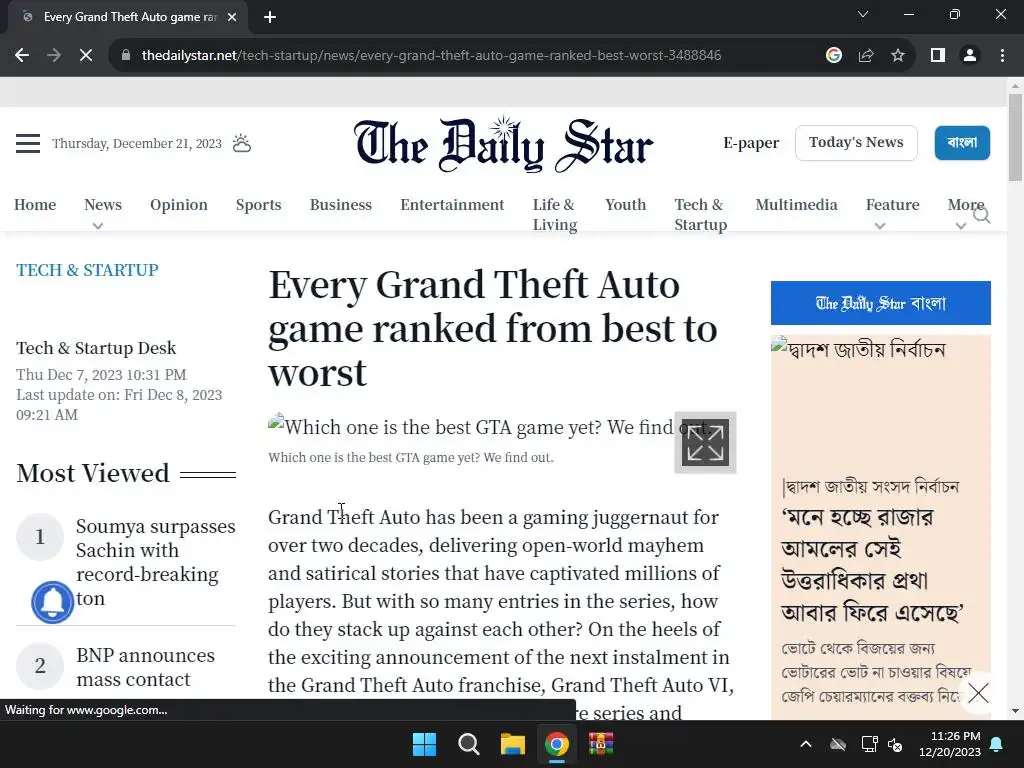This screenshot has width=1024, height=768.
Task: Open Opinion section
Action: (179, 204)
